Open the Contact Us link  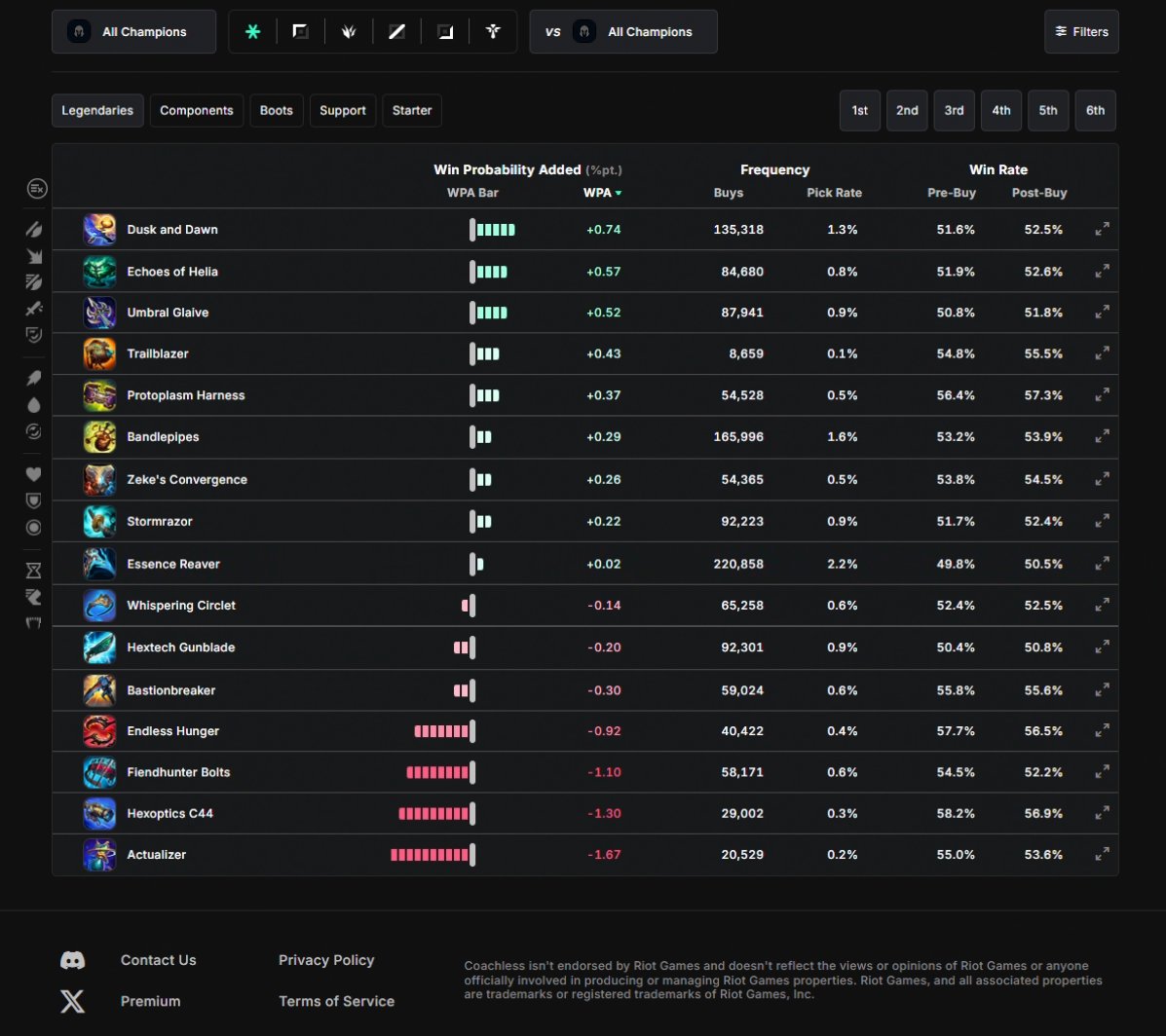point(159,960)
